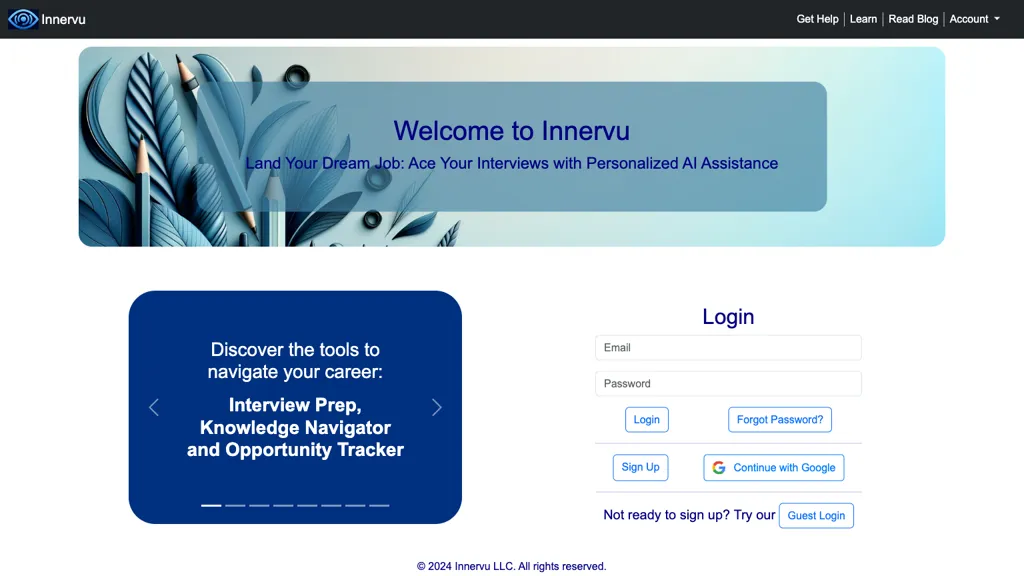Jump to the last carousel indicator
Image resolution: width=1024 pixels, height=576 pixels.
click(379, 505)
